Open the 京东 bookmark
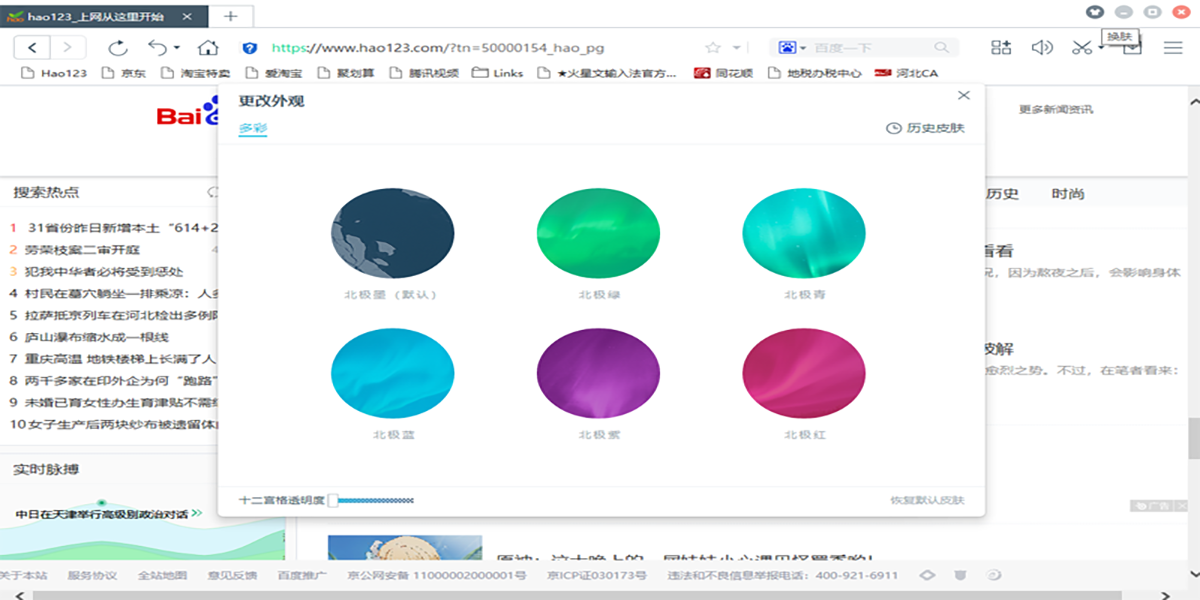1200x600 pixels. tap(124, 73)
